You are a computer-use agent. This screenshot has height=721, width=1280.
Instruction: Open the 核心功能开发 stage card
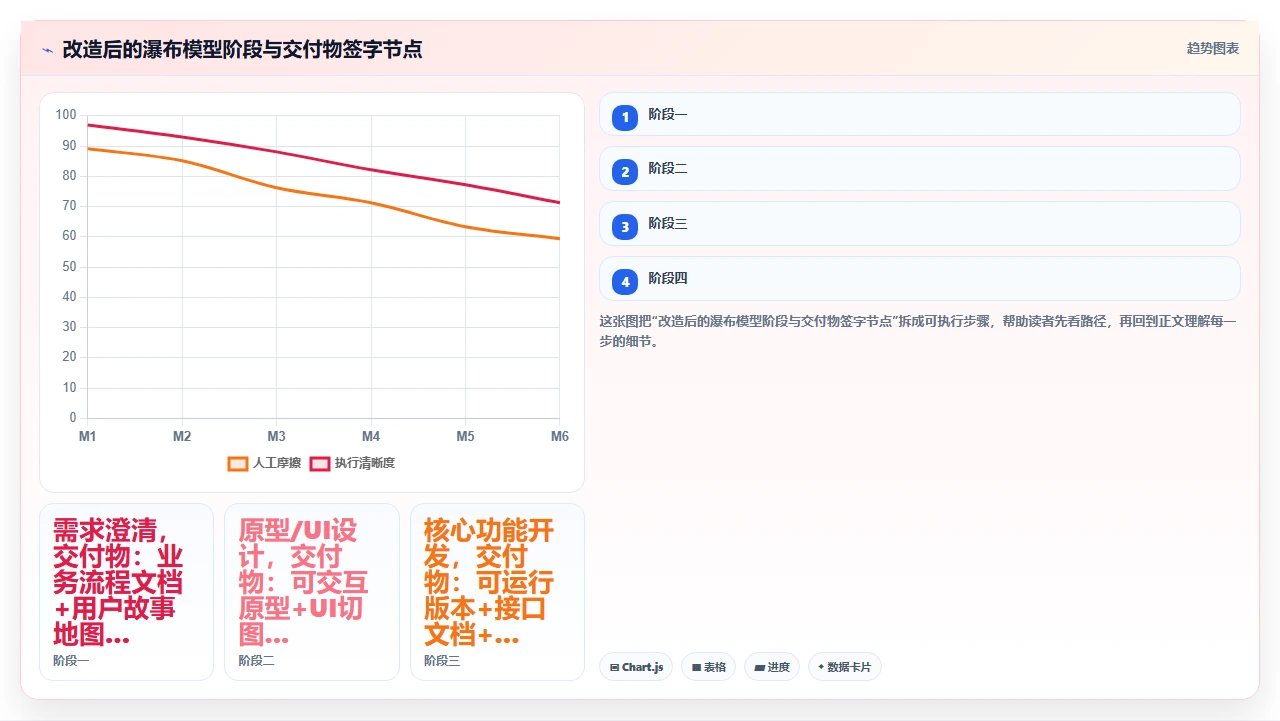pyautogui.click(x=497, y=592)
